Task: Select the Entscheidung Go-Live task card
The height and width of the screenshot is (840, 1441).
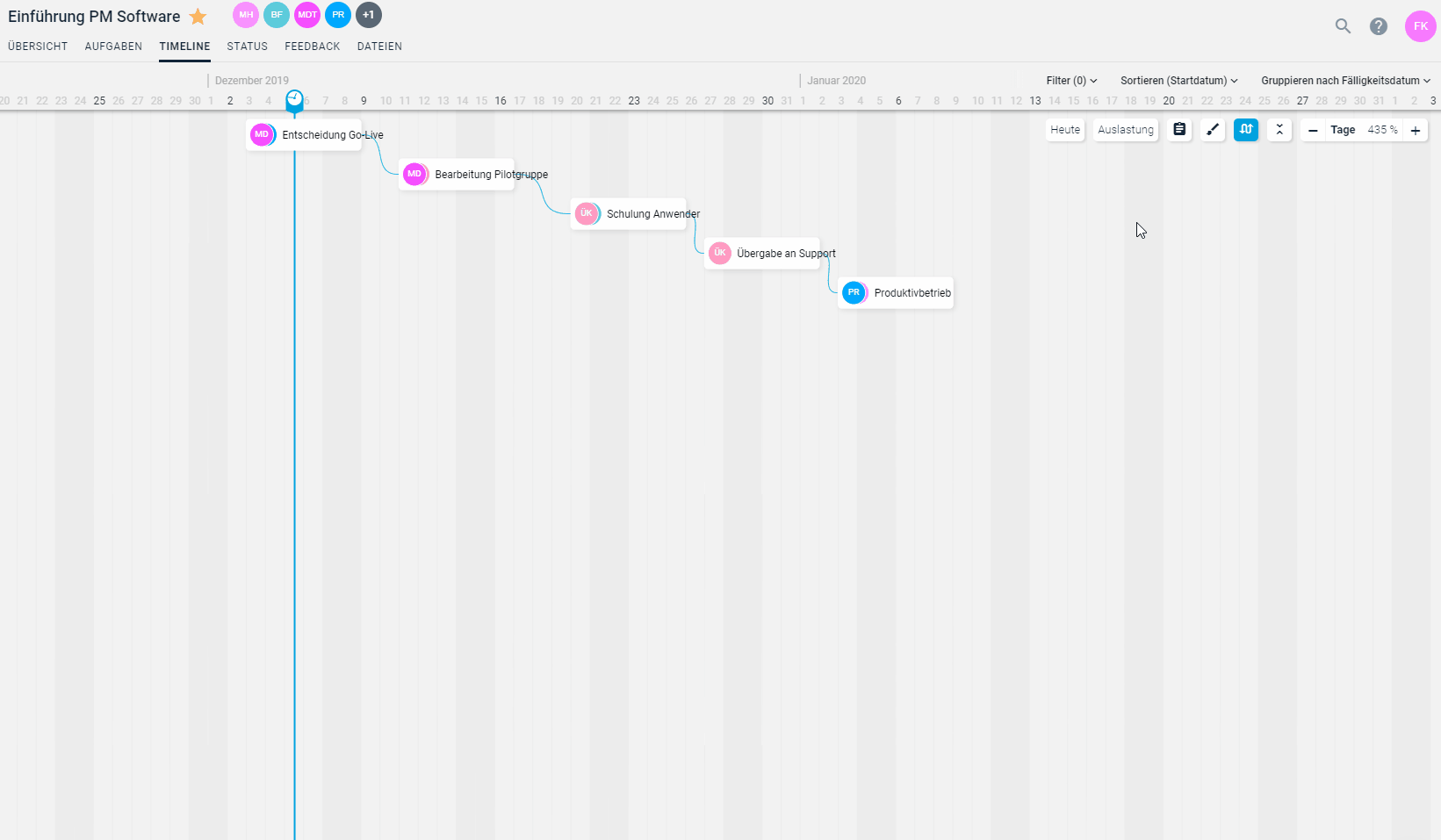Action: click(x=304, y=134)
